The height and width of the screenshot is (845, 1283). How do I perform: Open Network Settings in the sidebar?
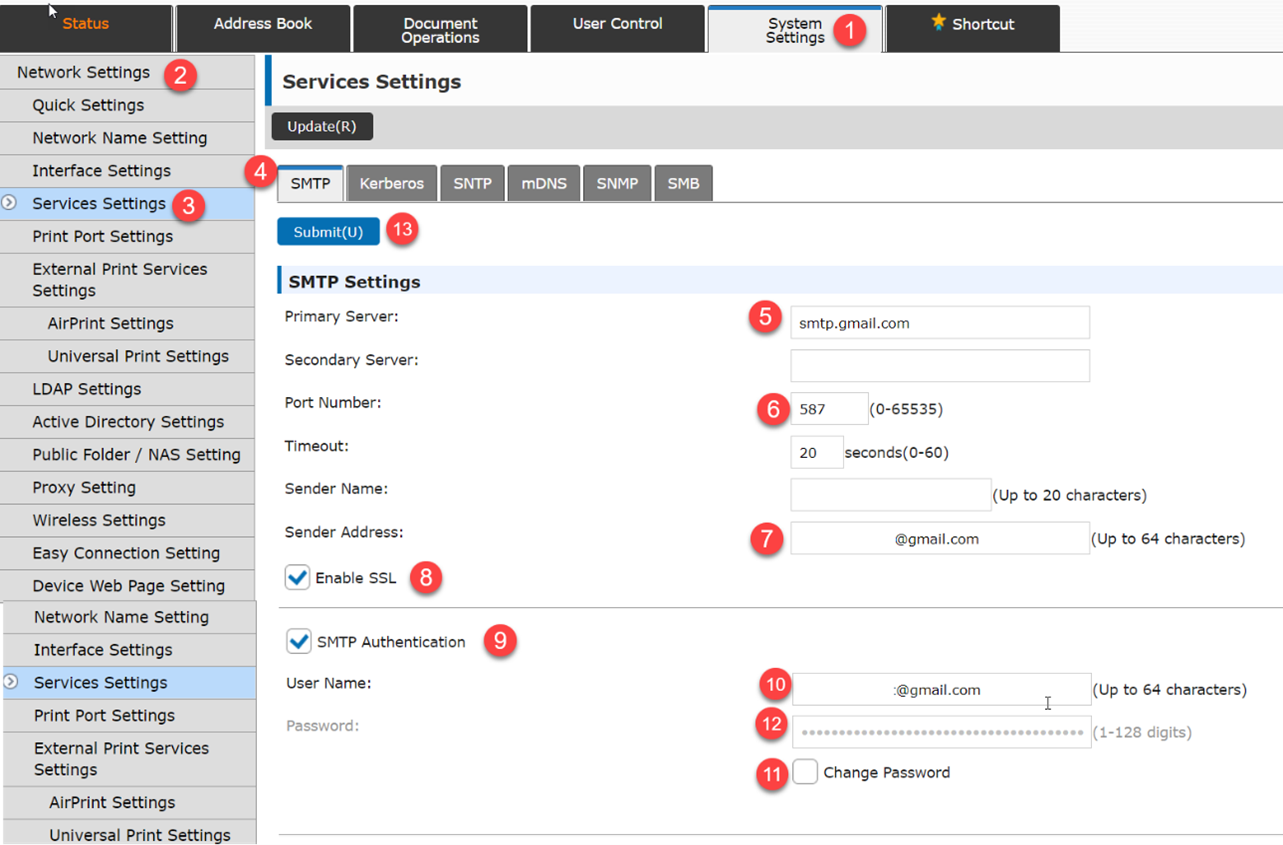click(x=127, y=72)
